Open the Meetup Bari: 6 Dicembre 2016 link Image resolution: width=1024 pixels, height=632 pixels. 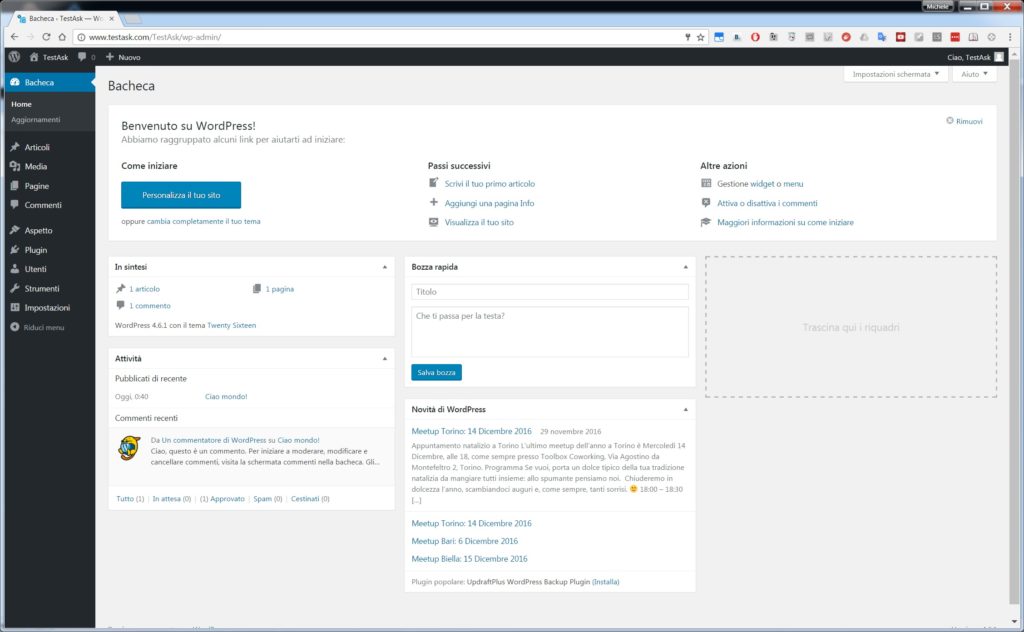click(464, 541)
